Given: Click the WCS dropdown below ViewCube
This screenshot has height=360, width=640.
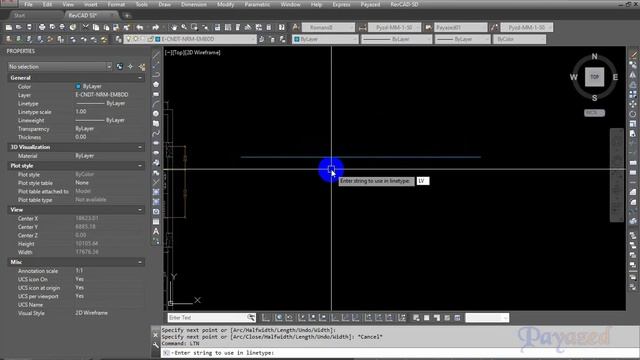Looking at the screenshot, I should [594, 113].
